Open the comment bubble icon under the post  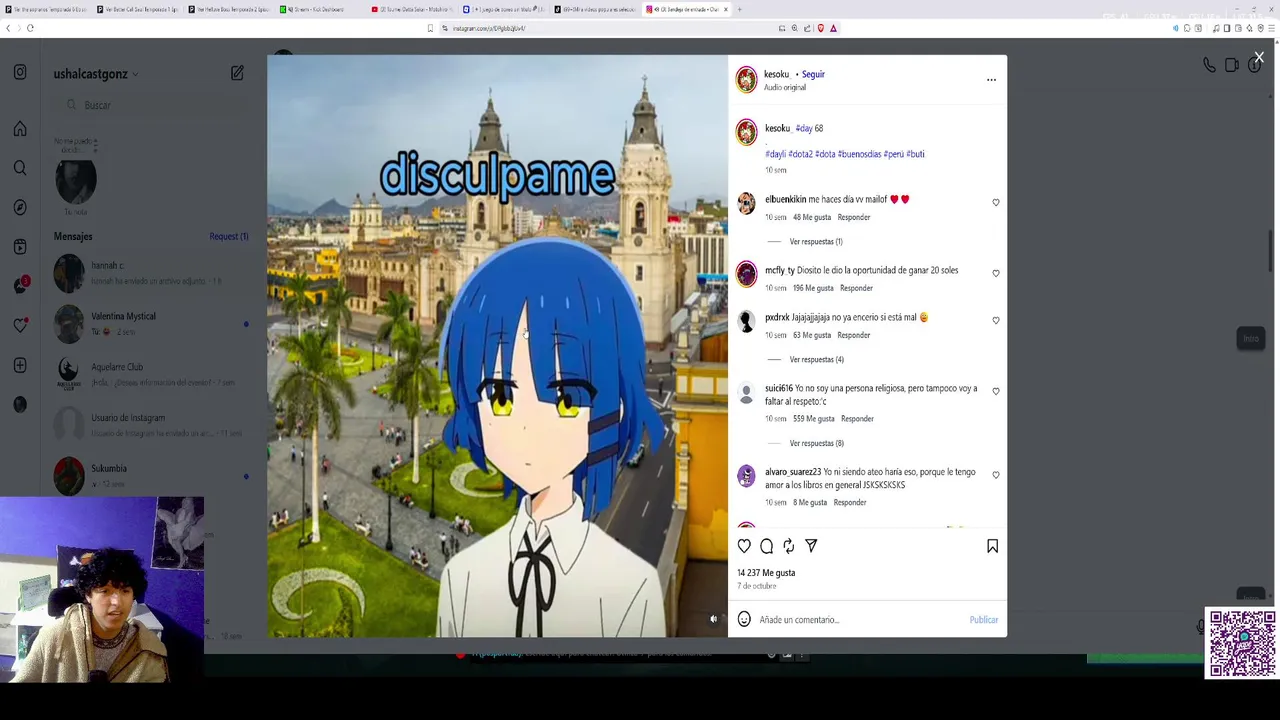coord(767,546)
